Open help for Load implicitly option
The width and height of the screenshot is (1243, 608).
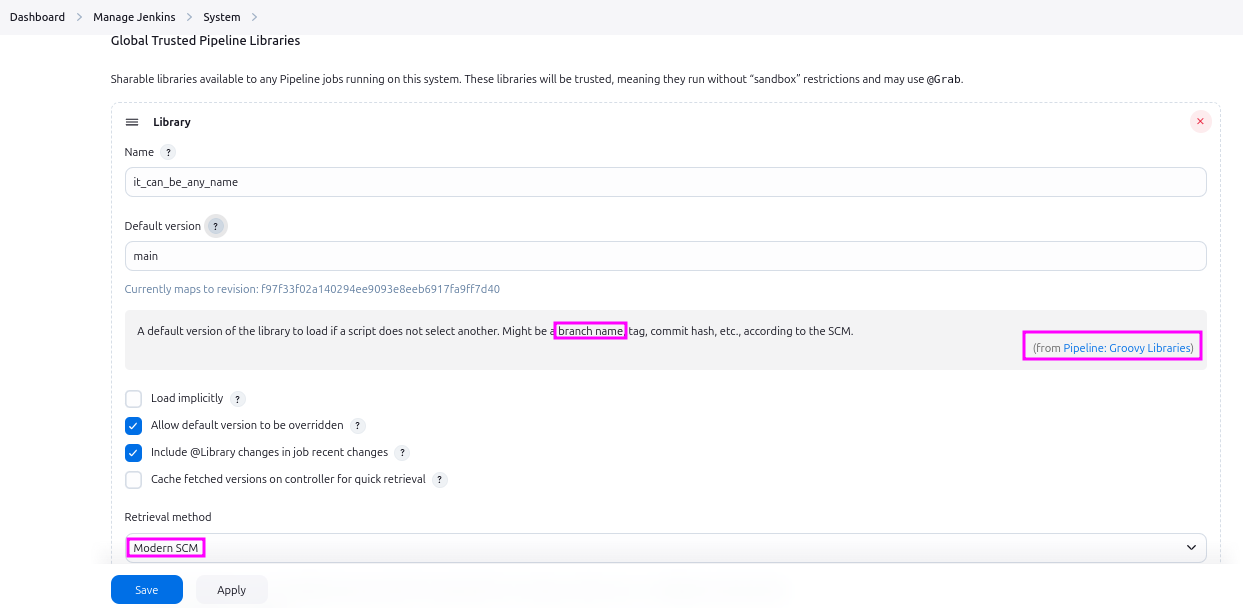click(x=238, y=399)
